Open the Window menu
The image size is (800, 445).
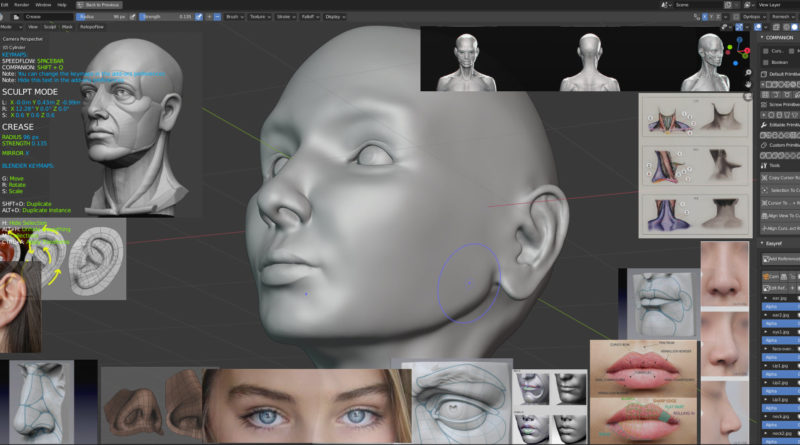[43, 5]
